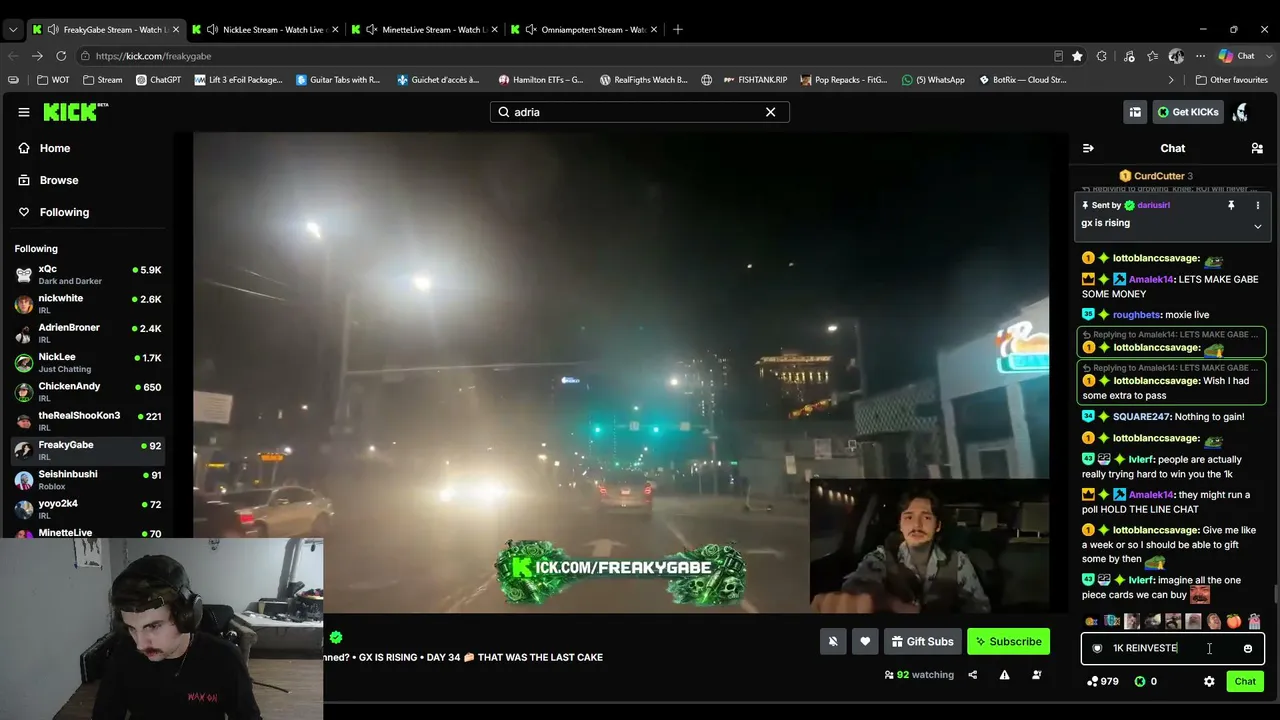Open ChatGPT bookmark
1280x720 pixels.
[158, 80]
